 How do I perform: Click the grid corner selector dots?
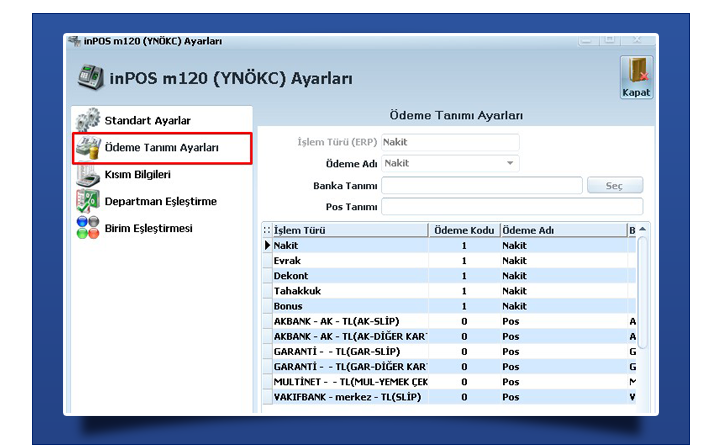pyautogui.click(x=267, y=230)
